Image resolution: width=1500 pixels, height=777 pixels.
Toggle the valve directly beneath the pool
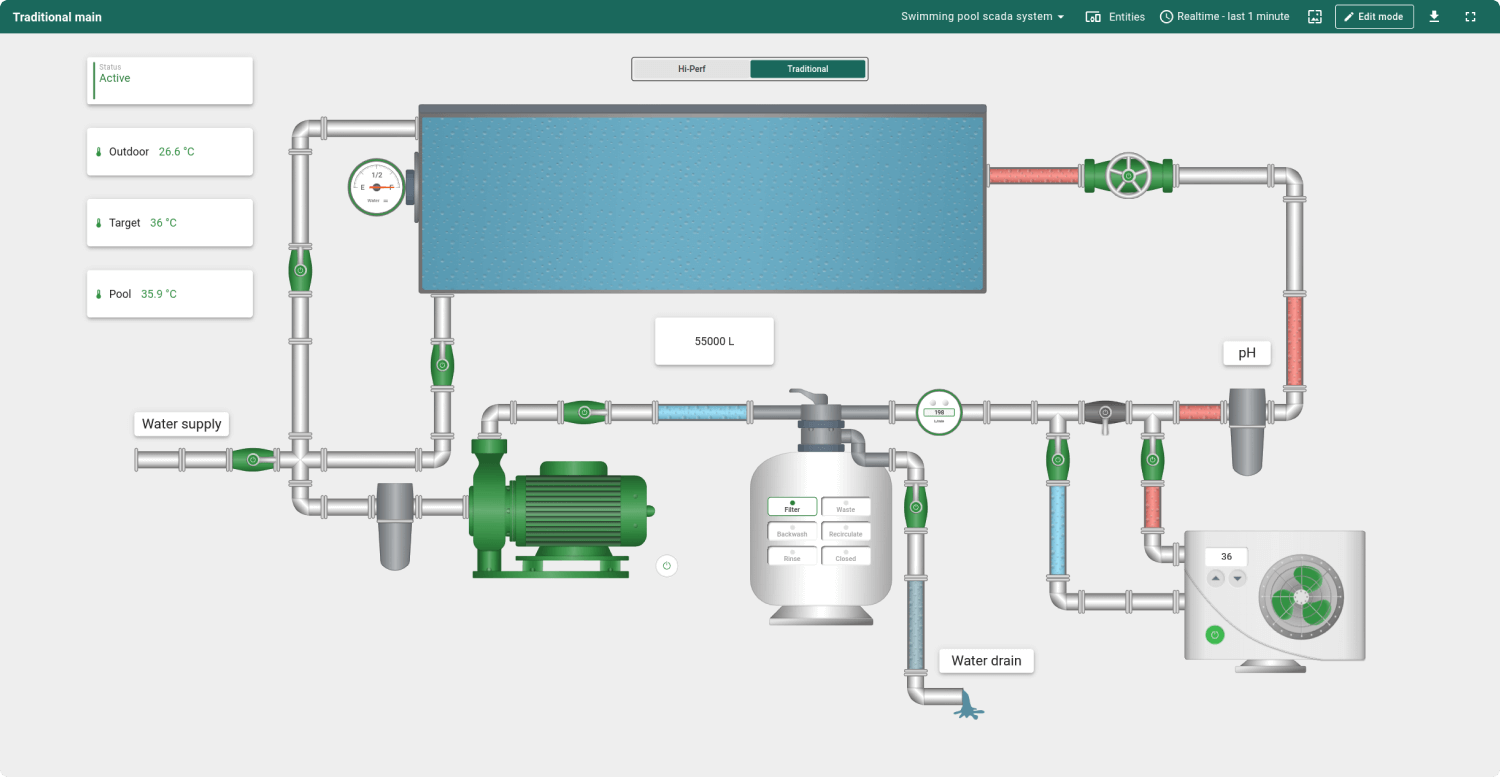(x=442, y=365)
